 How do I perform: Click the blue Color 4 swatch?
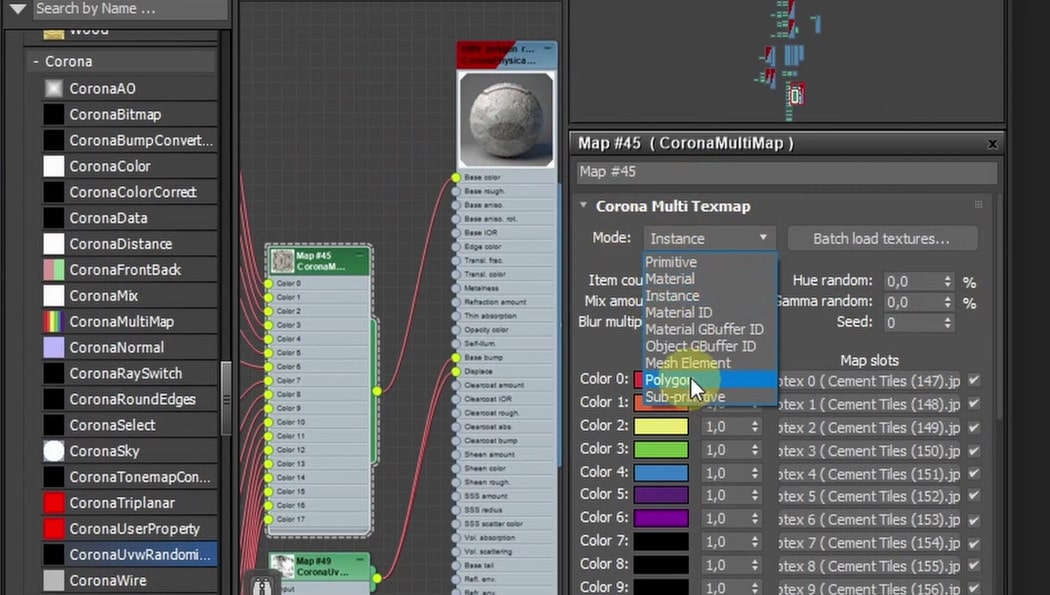661,473
